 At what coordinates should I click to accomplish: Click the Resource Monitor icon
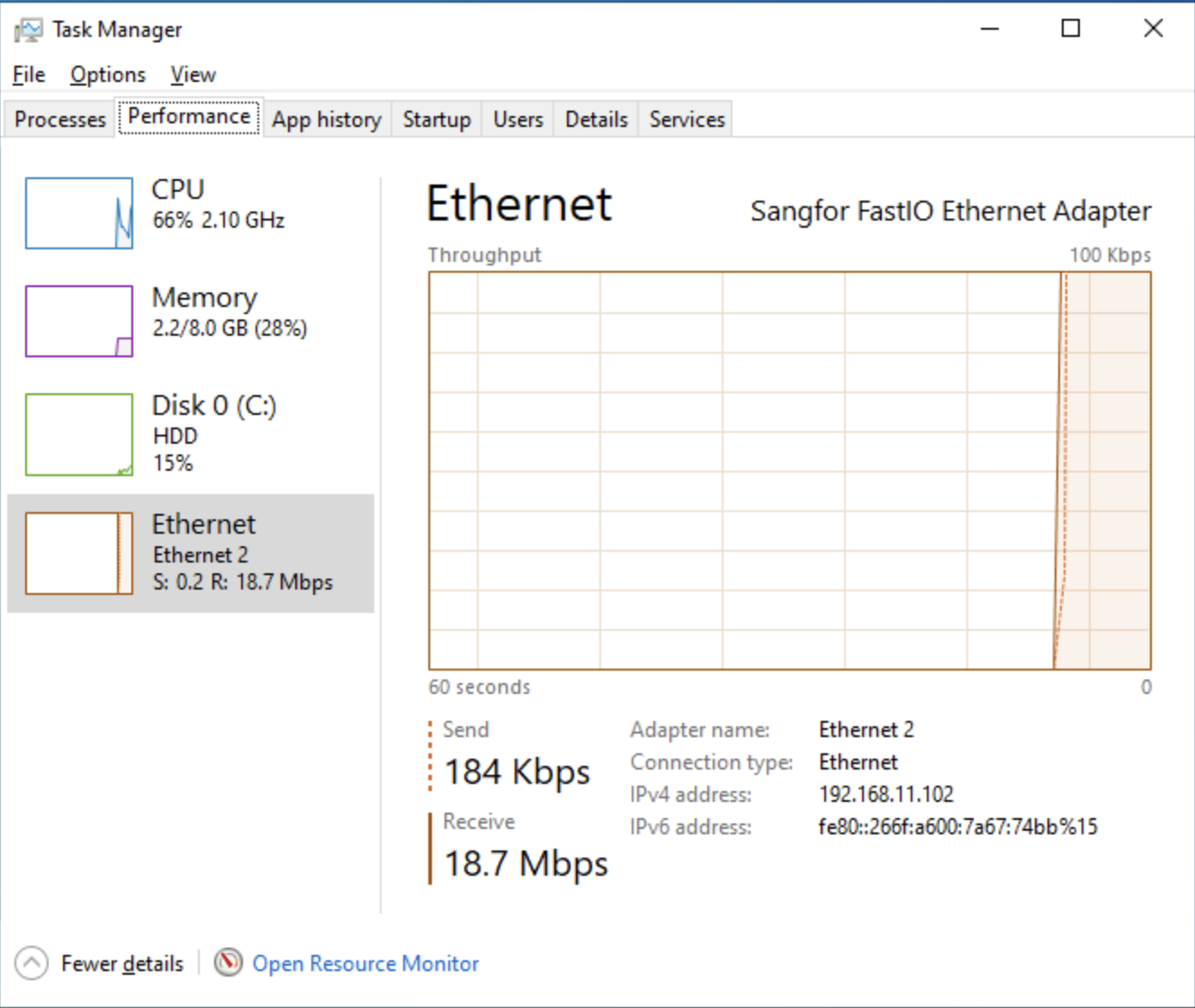coord(229,962)
